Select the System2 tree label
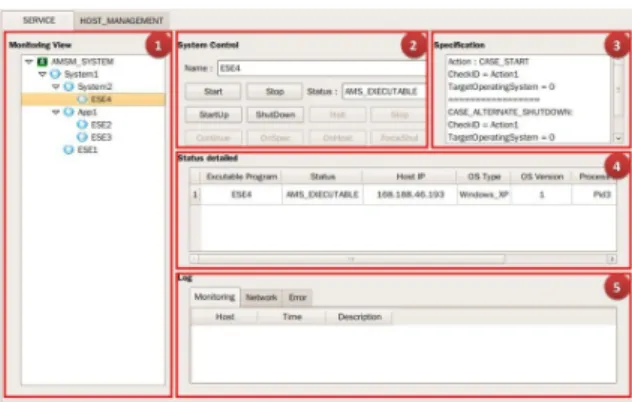 (x=95, y=87)
